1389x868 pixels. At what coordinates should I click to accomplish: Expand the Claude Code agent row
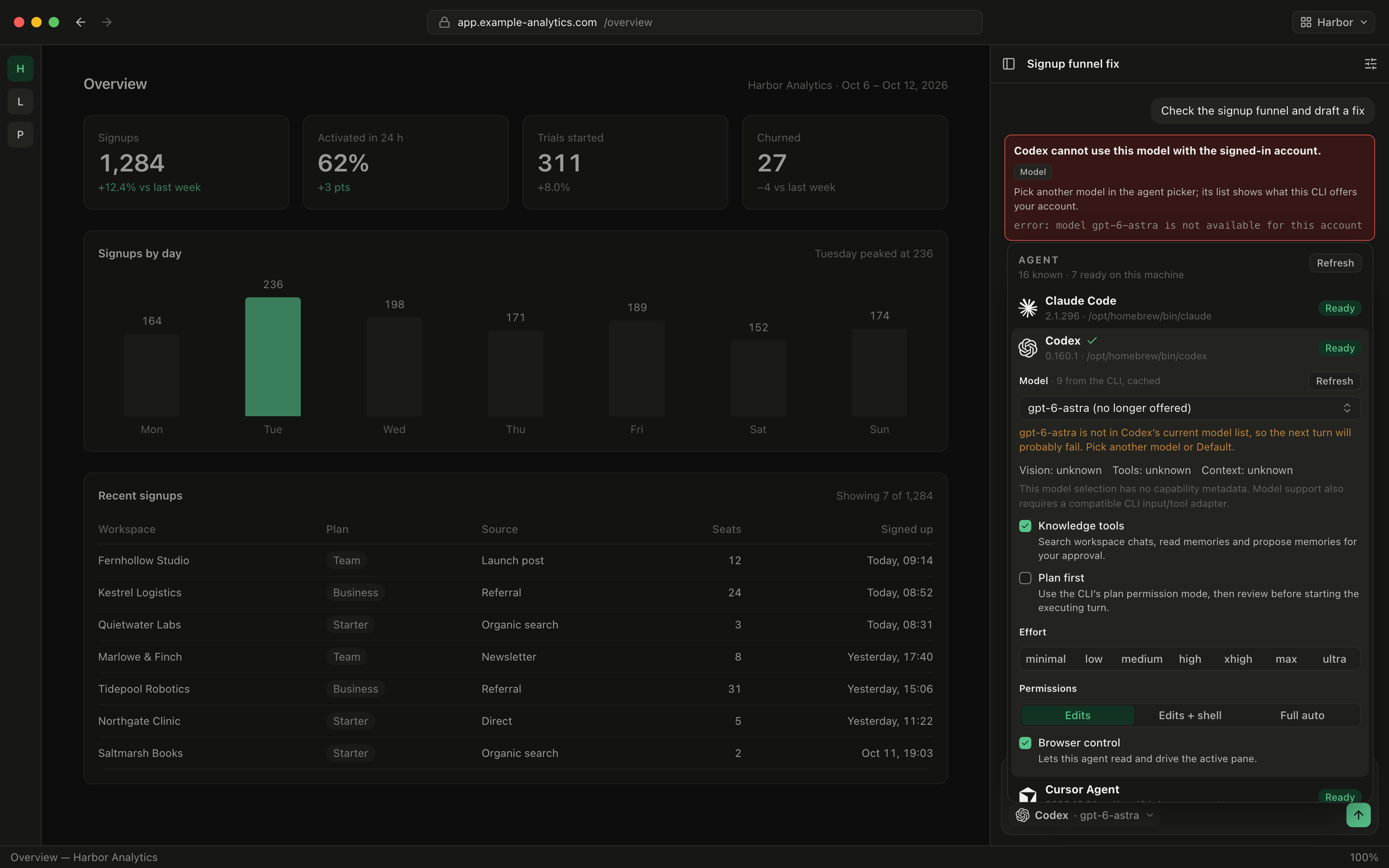1189,308
